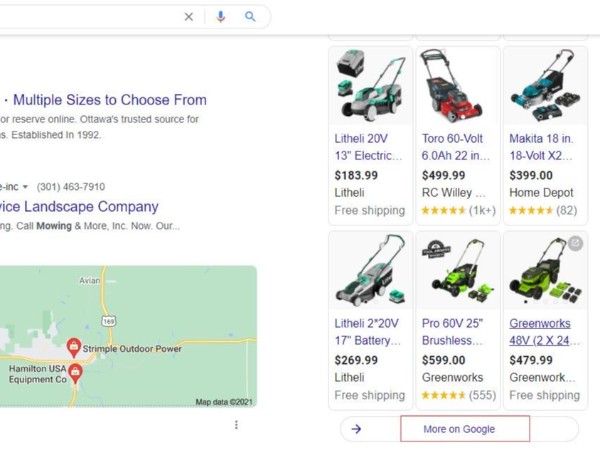Viewport: 600px width, 450px height.
Task: Select the Strimple Outdoor Power map pin
Action: (x=73, y=347)
